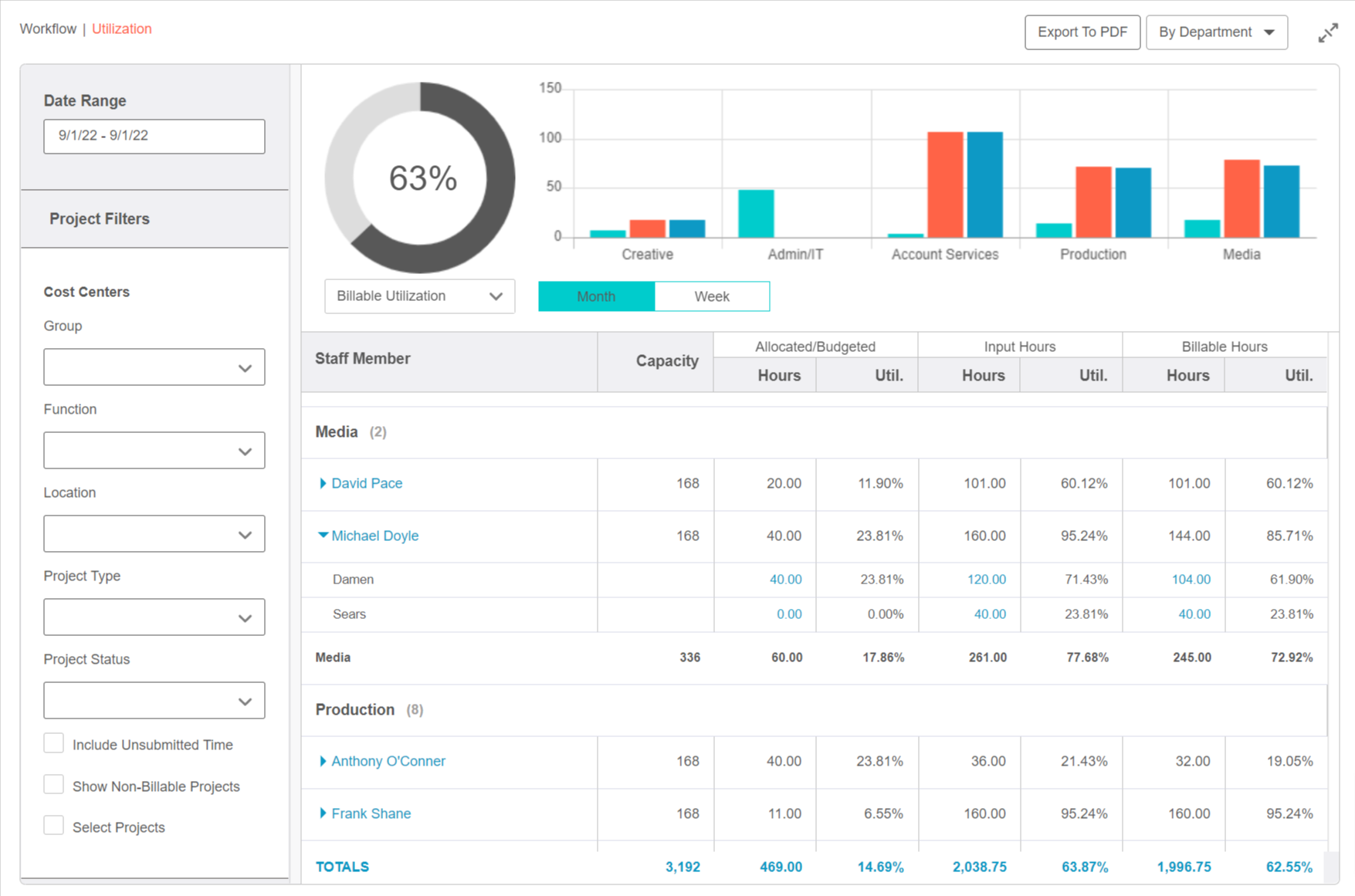Click the Input Hours group header
1355x896 pixels.
(x=1020, y=347)
